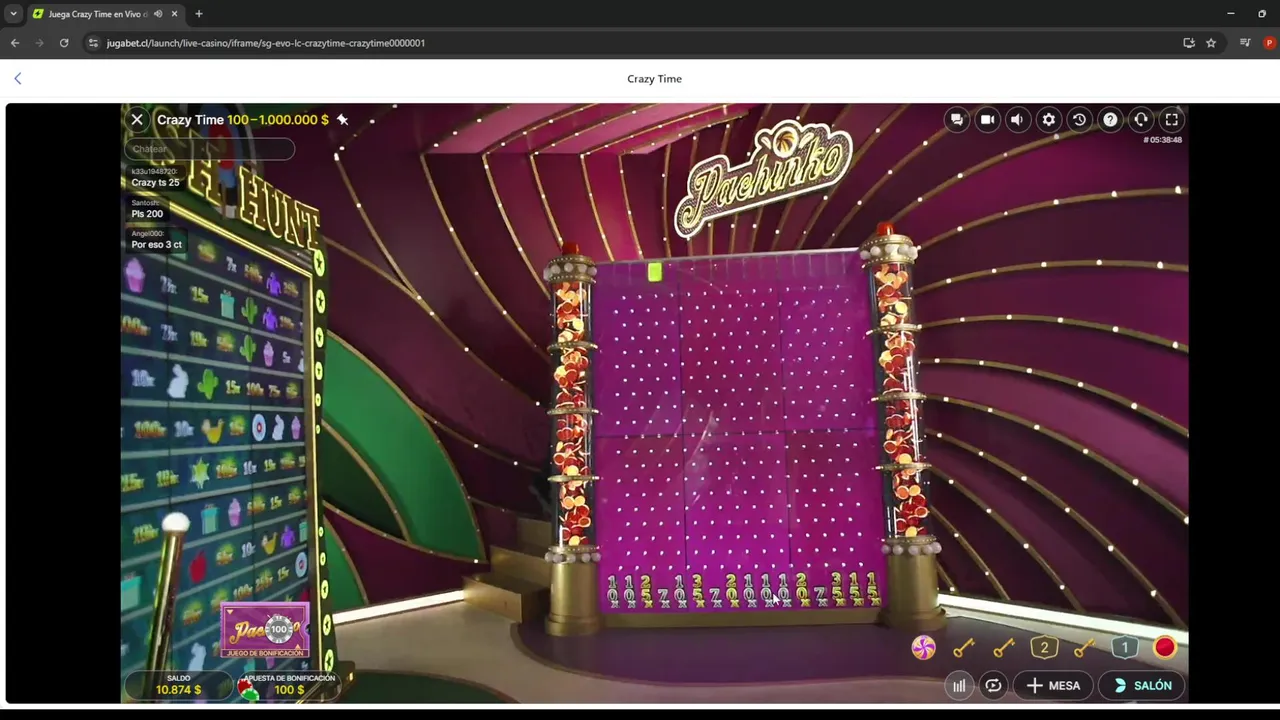Select the grey badge number 1 result

click(1124, 647)
